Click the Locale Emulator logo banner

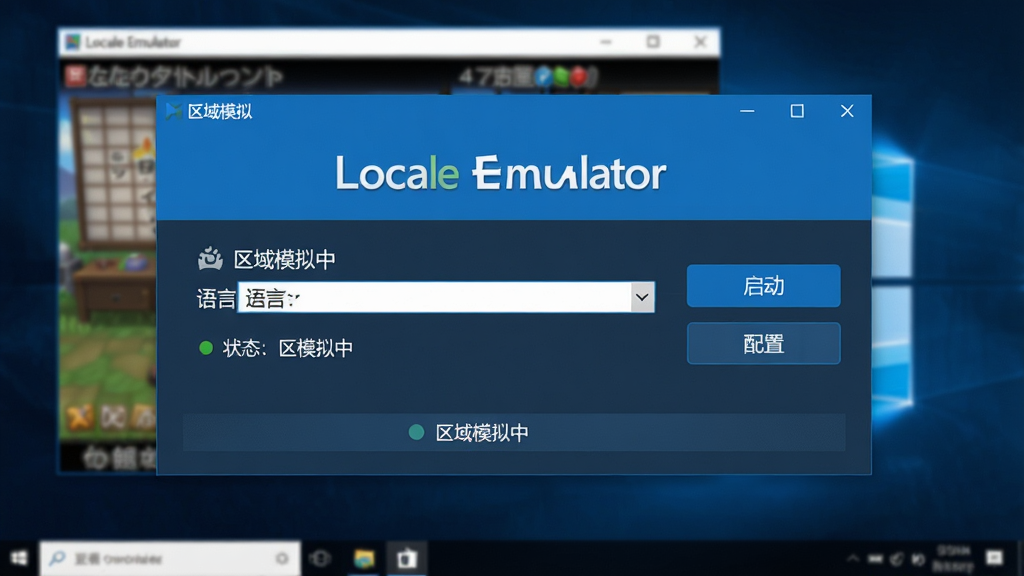click(x=501, y=173)
